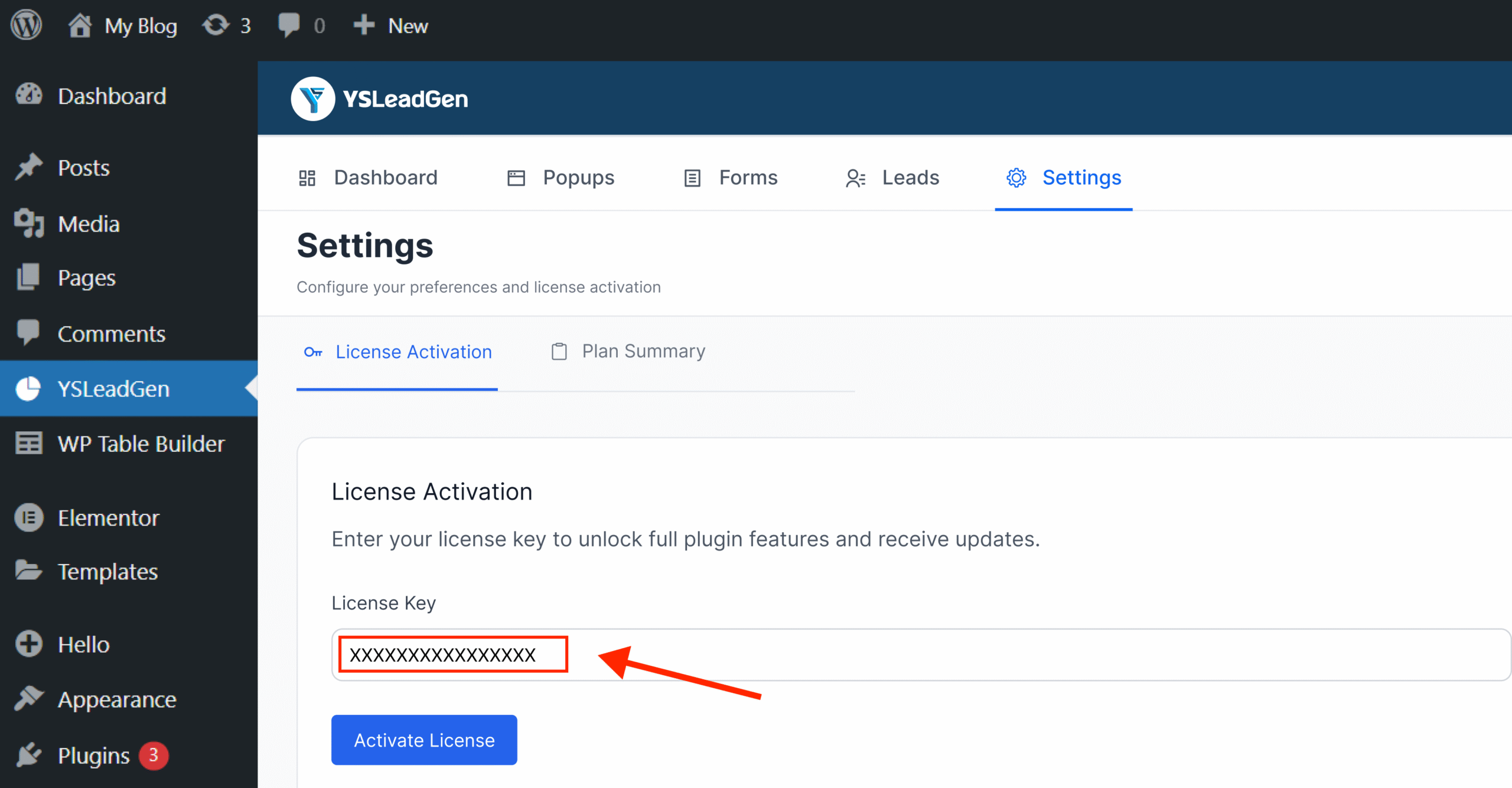Click the Popups window icon
Image resolution: width=1512 pixels, height=788 pixels.
516,178
